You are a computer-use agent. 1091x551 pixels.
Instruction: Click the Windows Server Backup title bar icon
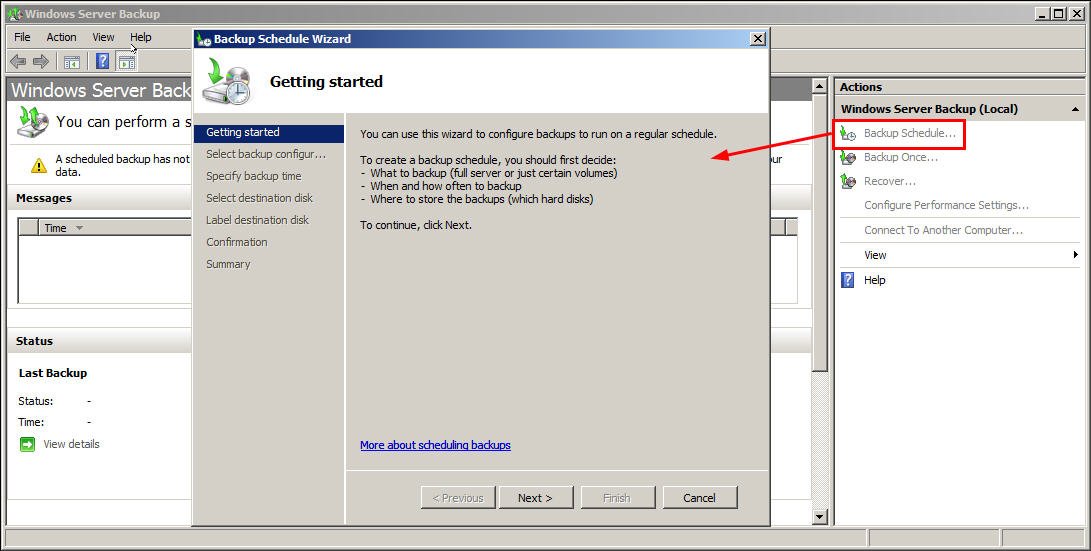[14, 14]
